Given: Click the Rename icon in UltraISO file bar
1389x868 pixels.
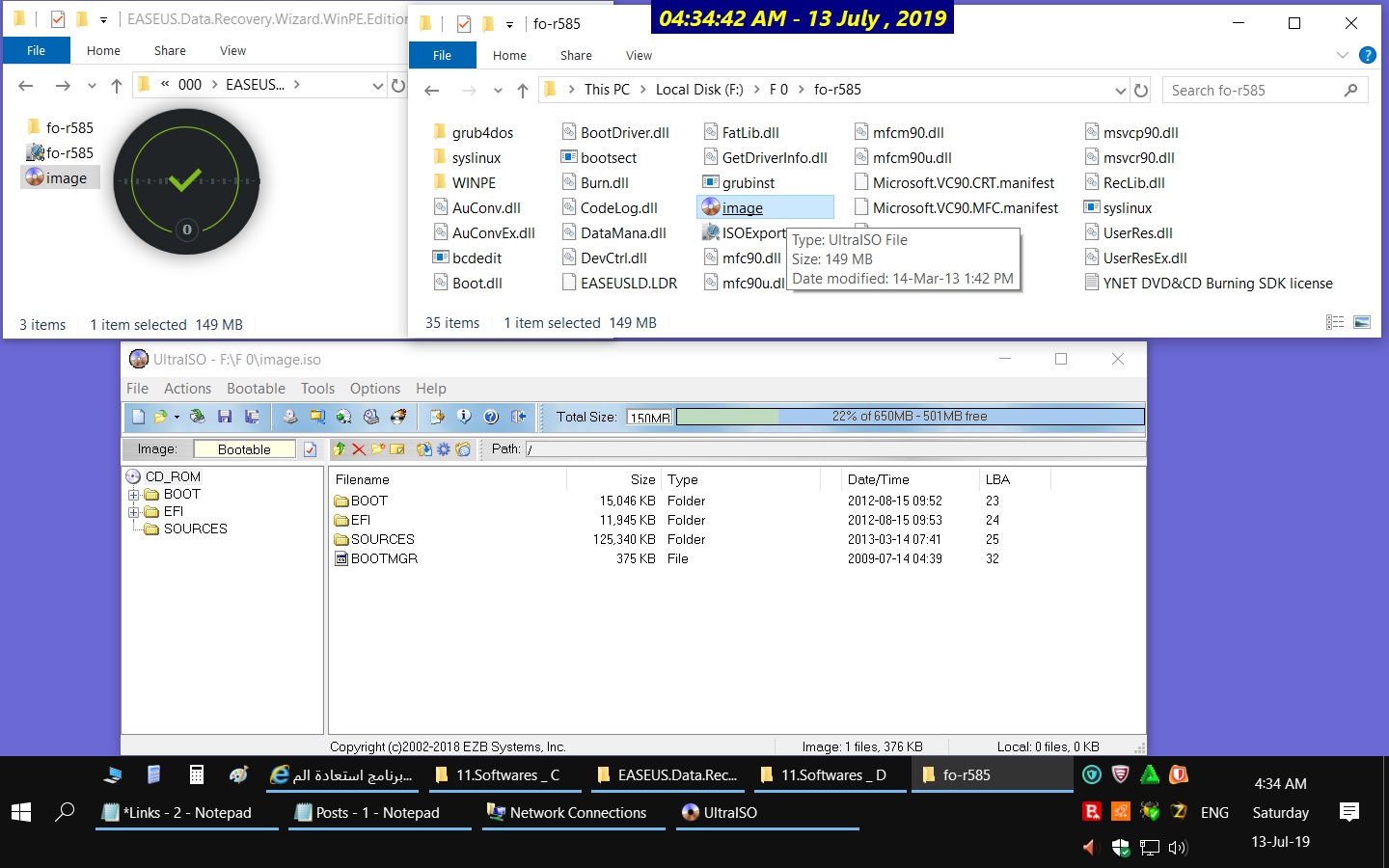Looking at the screenshot, I should (x=396, y=449).
